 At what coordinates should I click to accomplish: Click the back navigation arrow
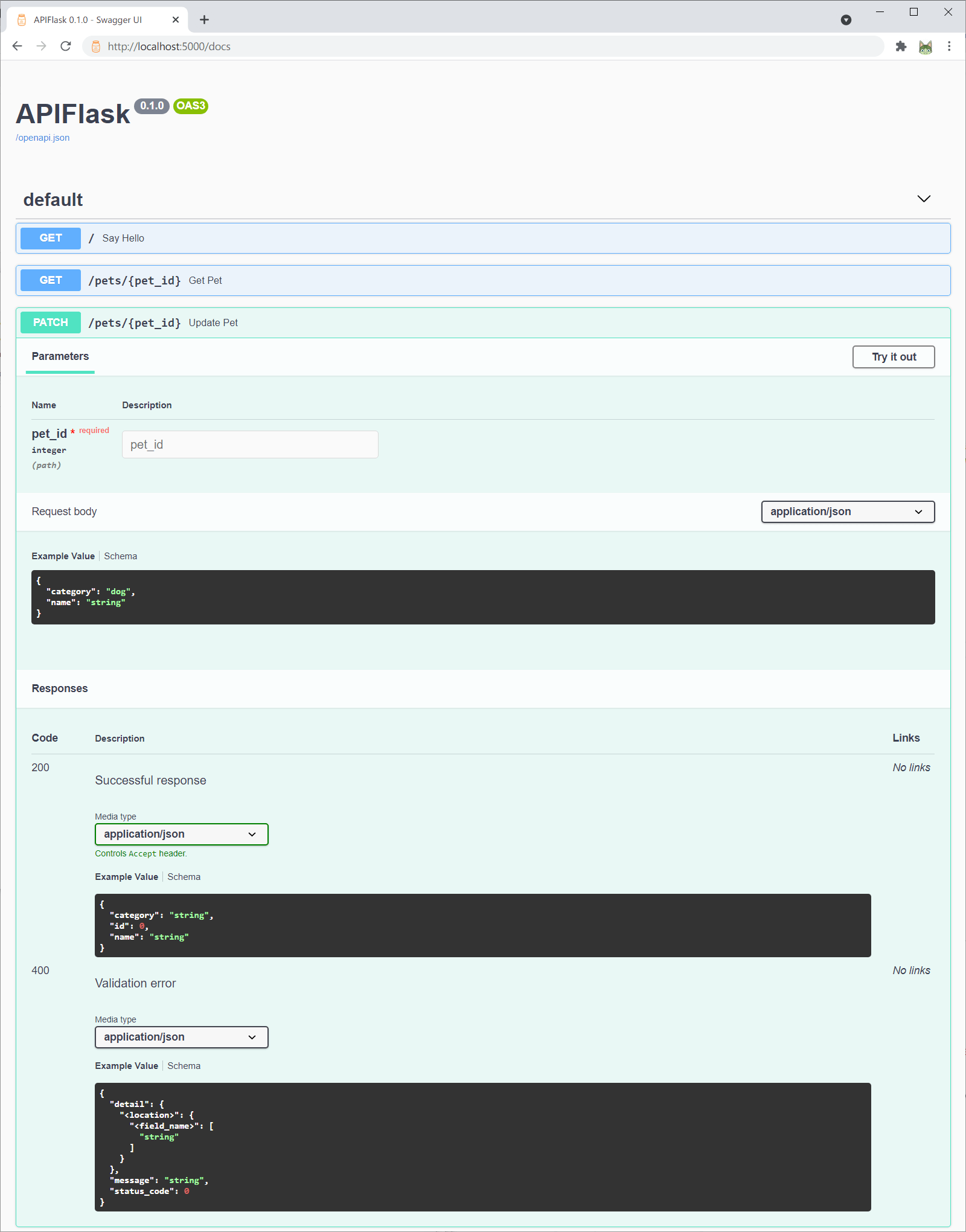[17, 46]
